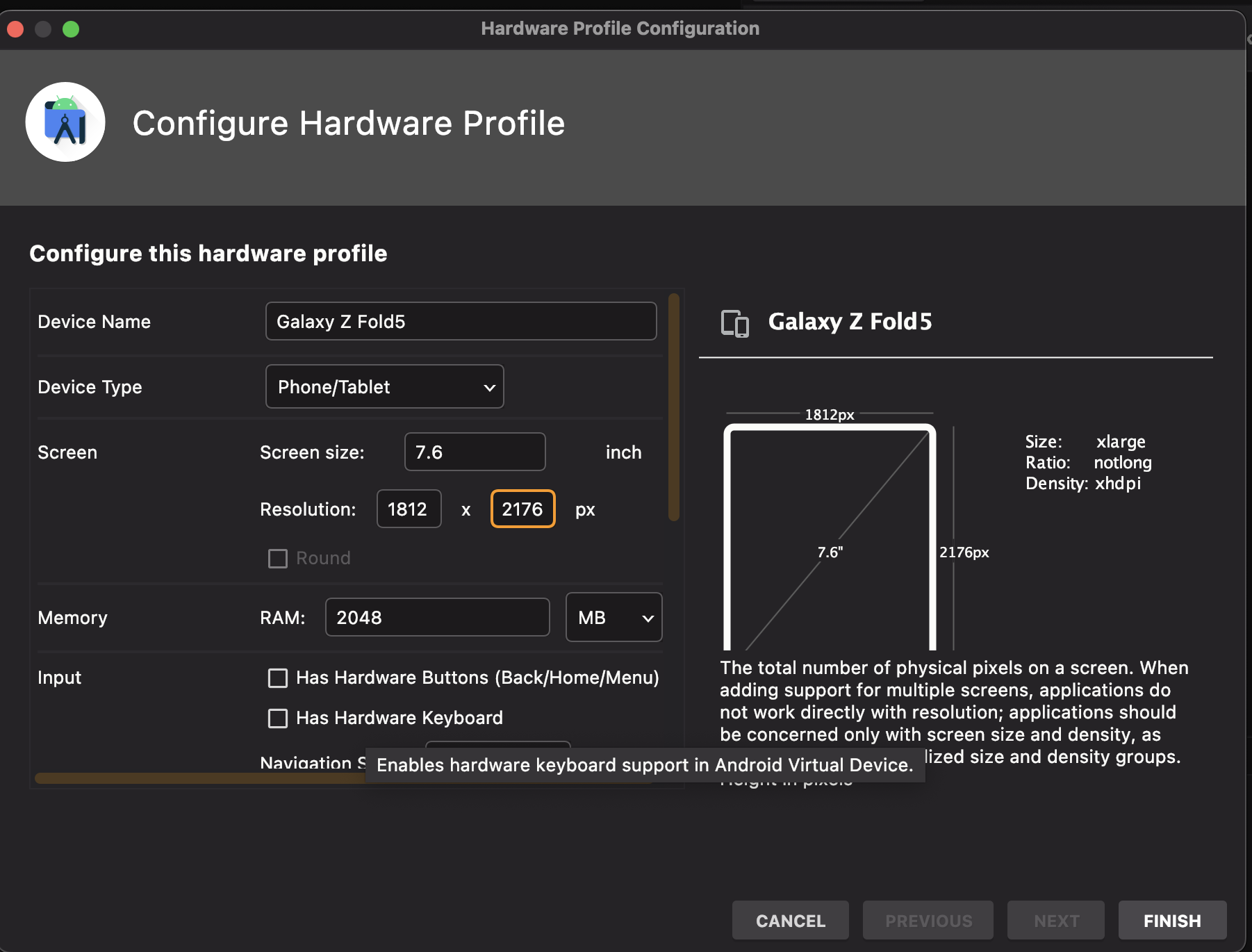Click the Android Studio logo icon
This screenshot has width=1252, height=952.
65,122
